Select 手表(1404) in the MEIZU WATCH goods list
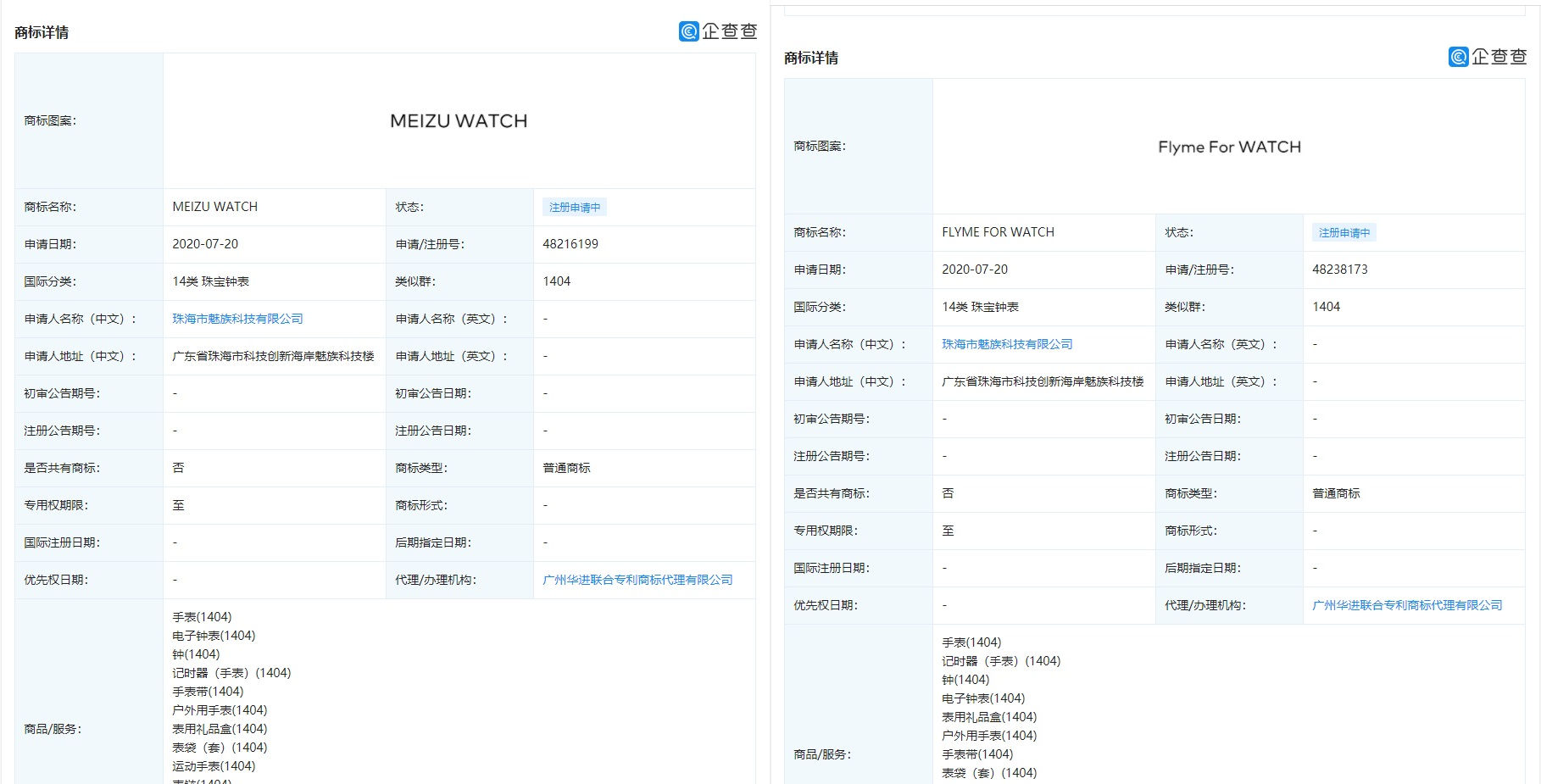 (201, 616)
